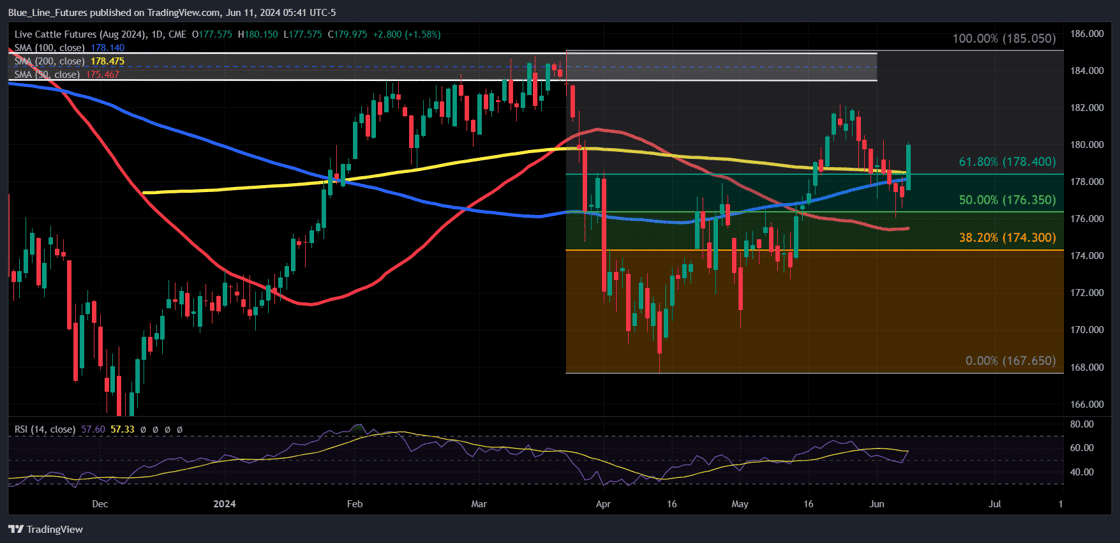
Task: Click the RSI (14, close) indicator label
Action: tap(44, 429)
